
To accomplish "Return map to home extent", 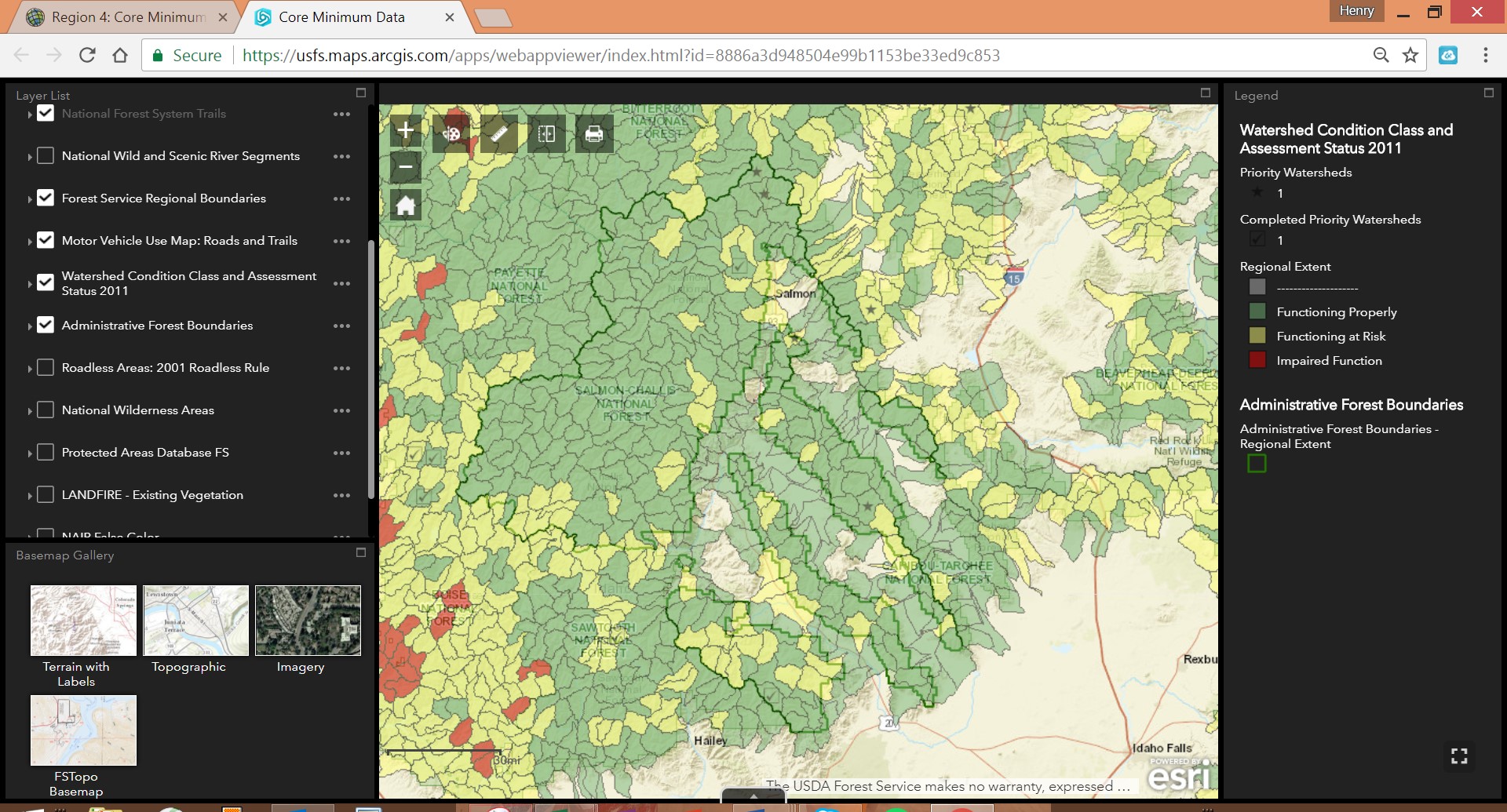I will pos(405,206).
